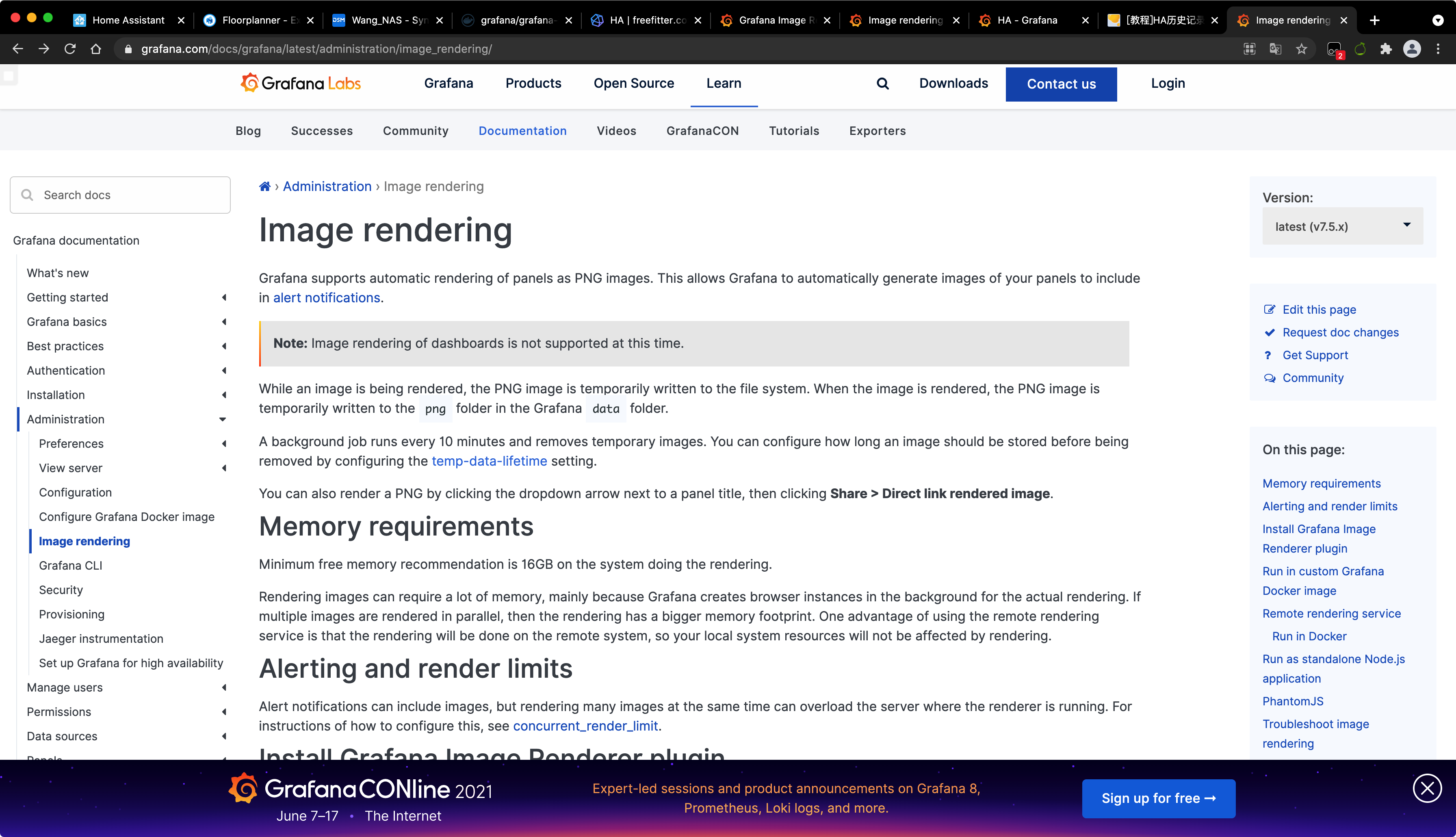Viewport: 1456px width, 837px height.
Task: Expand the View server subsection
Action: (223, 468)
